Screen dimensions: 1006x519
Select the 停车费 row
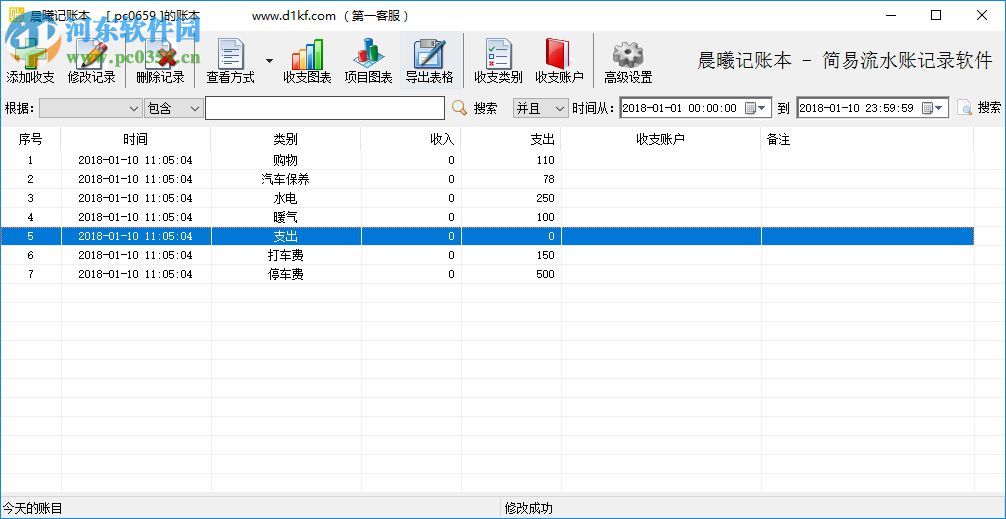pos(487,275)
